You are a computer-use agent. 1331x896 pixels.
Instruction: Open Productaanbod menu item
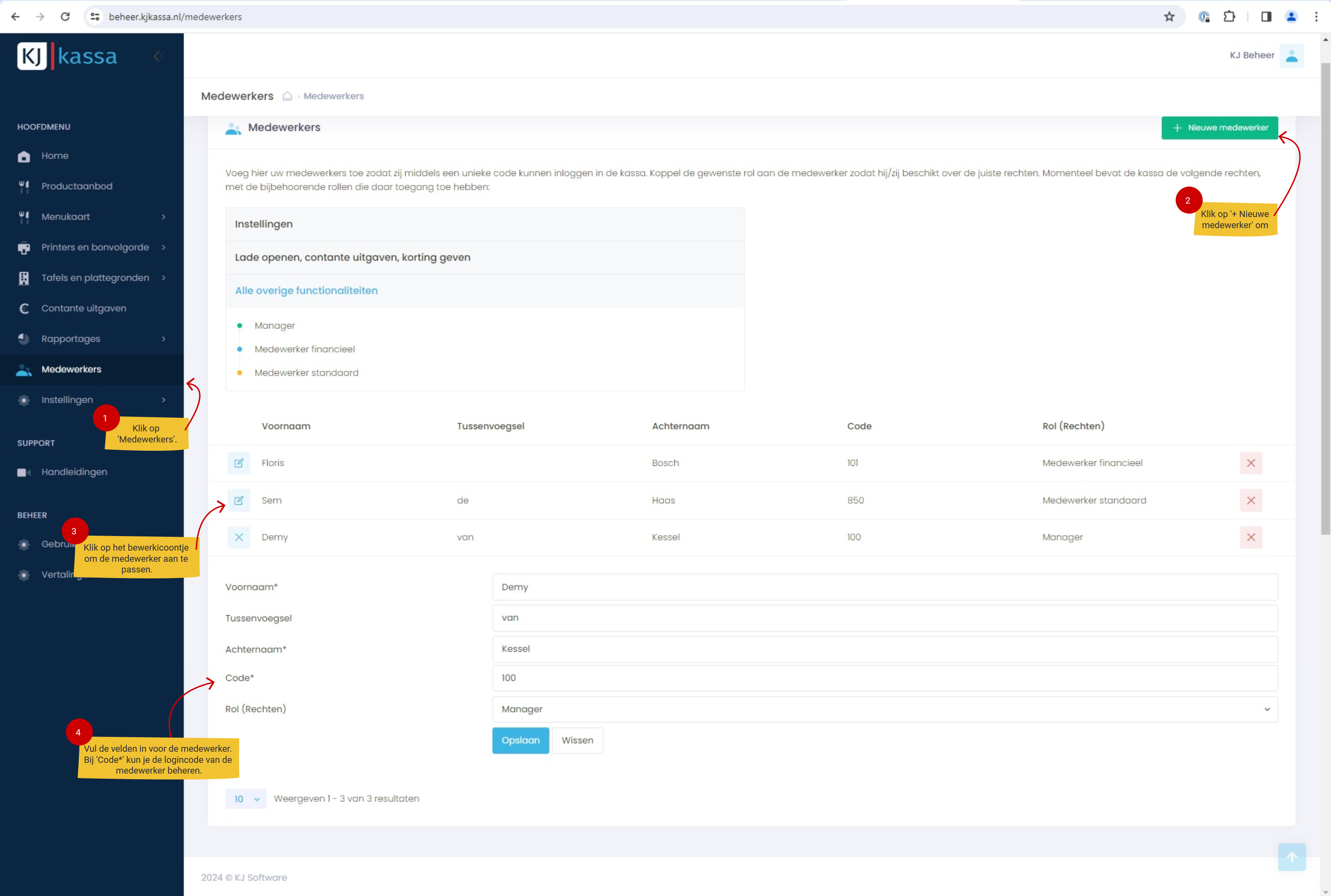point(77,186)
